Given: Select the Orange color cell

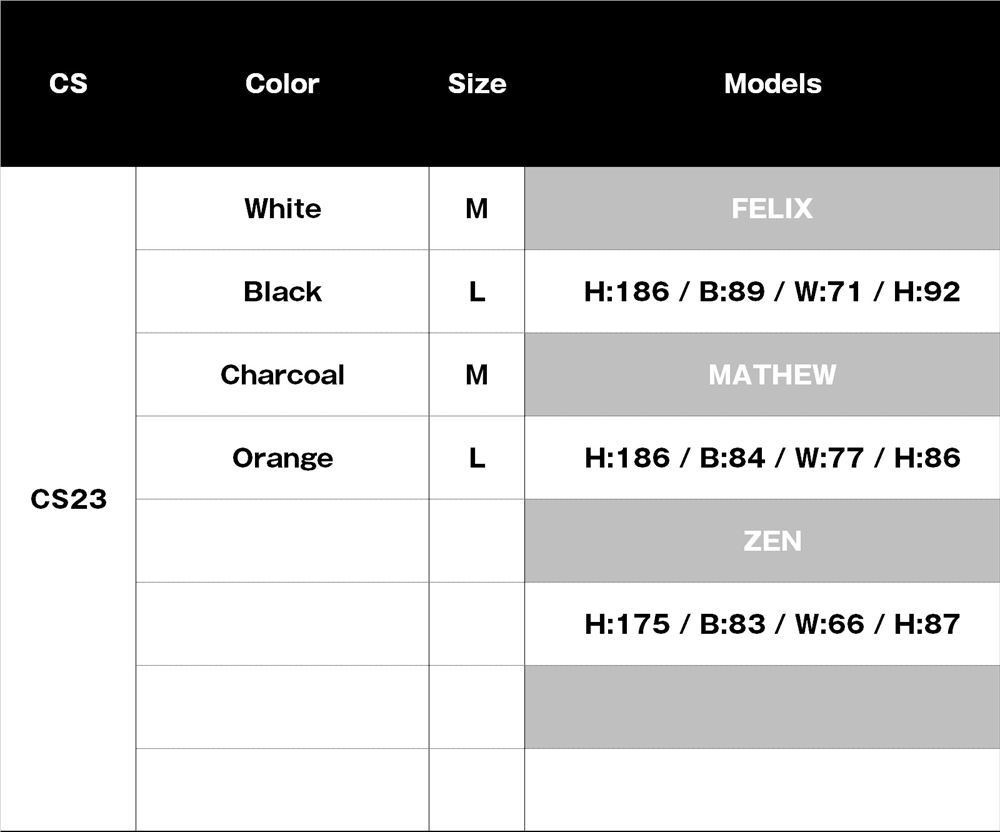Looking at the screenshot, I should (x=282, y=457).
